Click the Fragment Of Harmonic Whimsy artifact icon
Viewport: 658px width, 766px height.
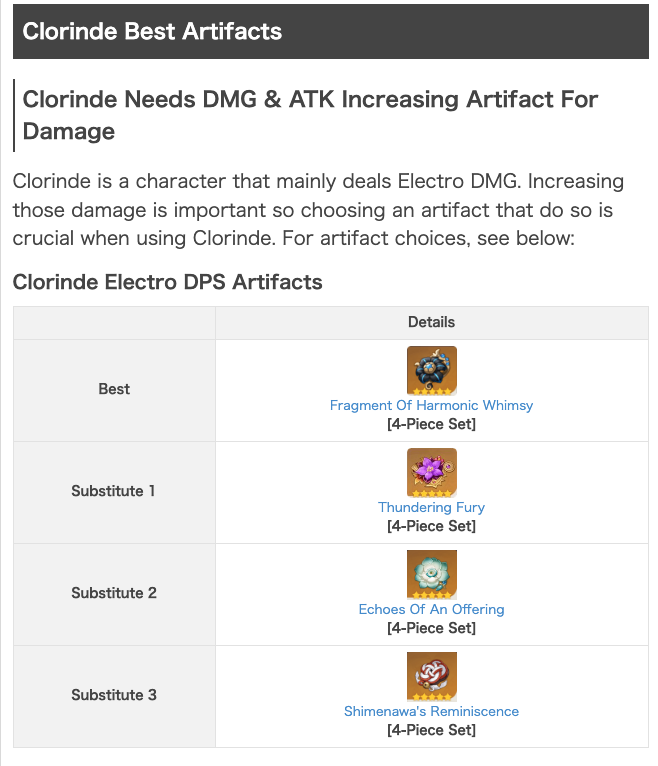pos(432,371)
